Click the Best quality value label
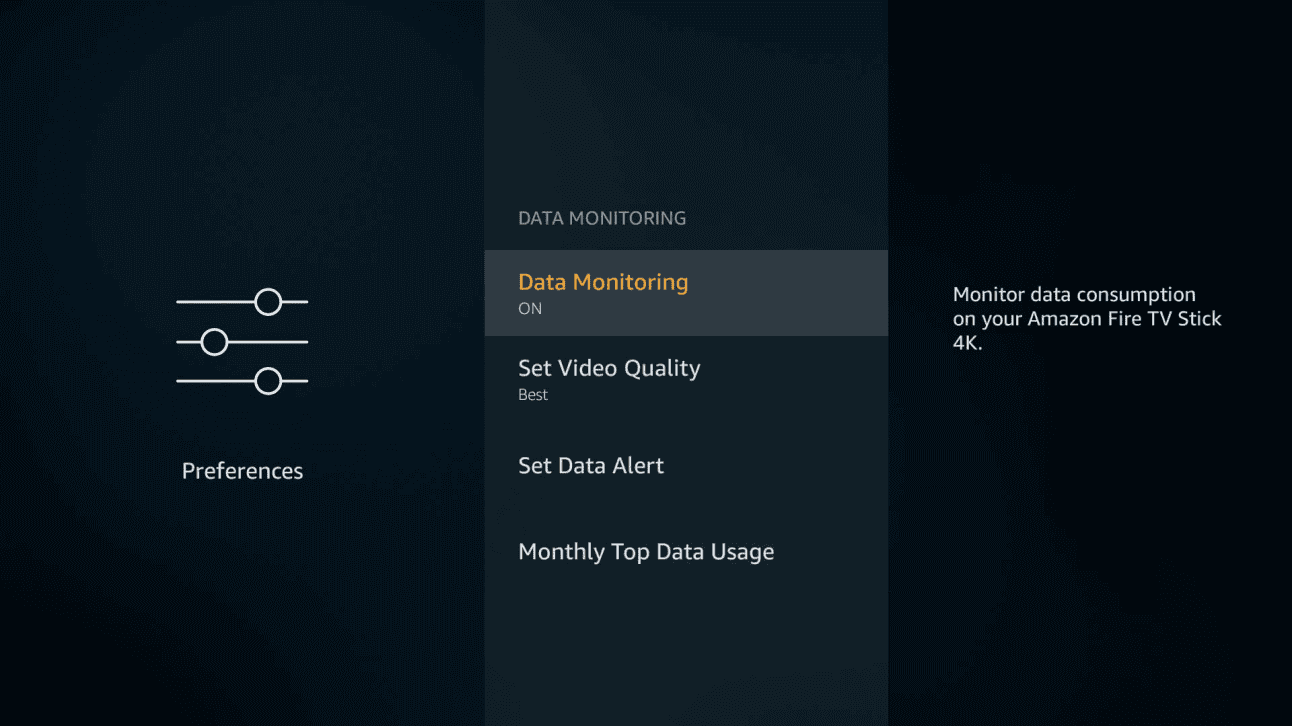1292x726 pixels. pyautogui.click(x=533, y=394)
